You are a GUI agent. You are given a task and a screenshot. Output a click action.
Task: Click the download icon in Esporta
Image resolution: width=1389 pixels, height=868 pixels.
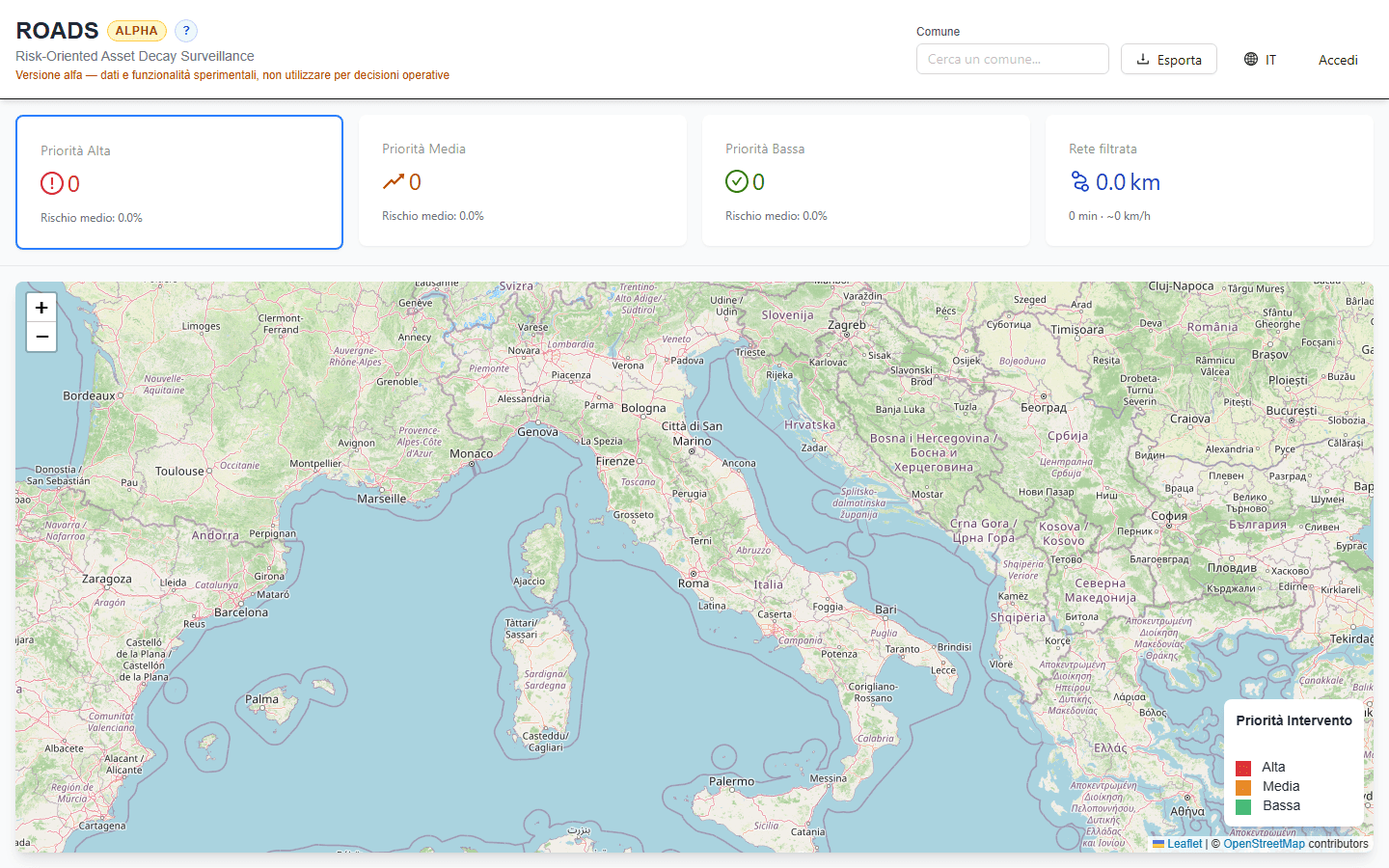click(1143, 59)
